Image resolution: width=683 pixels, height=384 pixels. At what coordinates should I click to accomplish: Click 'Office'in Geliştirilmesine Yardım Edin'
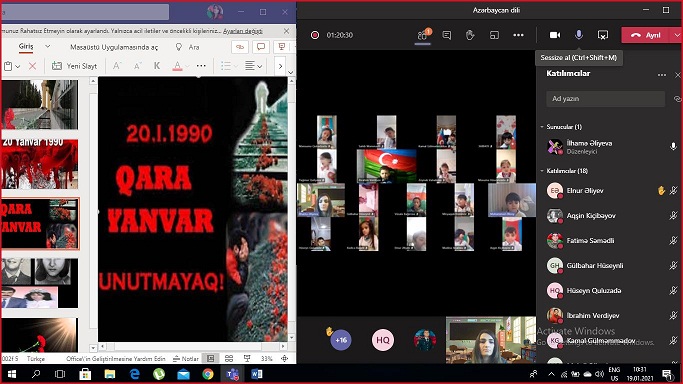115,359
